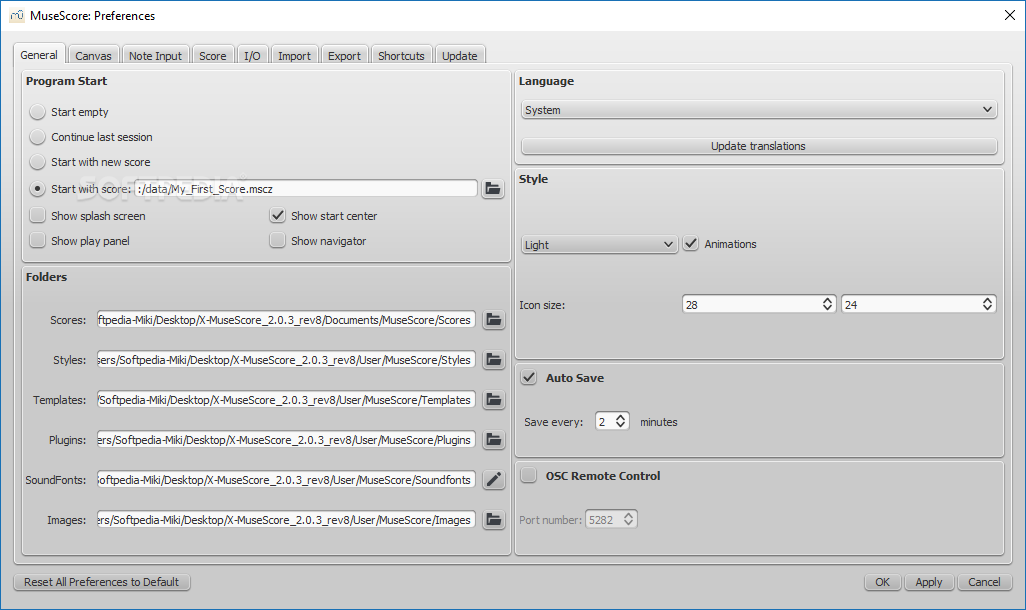Screen dimensions: 1026x610
Task: Adjust the Port number spinner arrows
Action: click(x=628, y=519)
